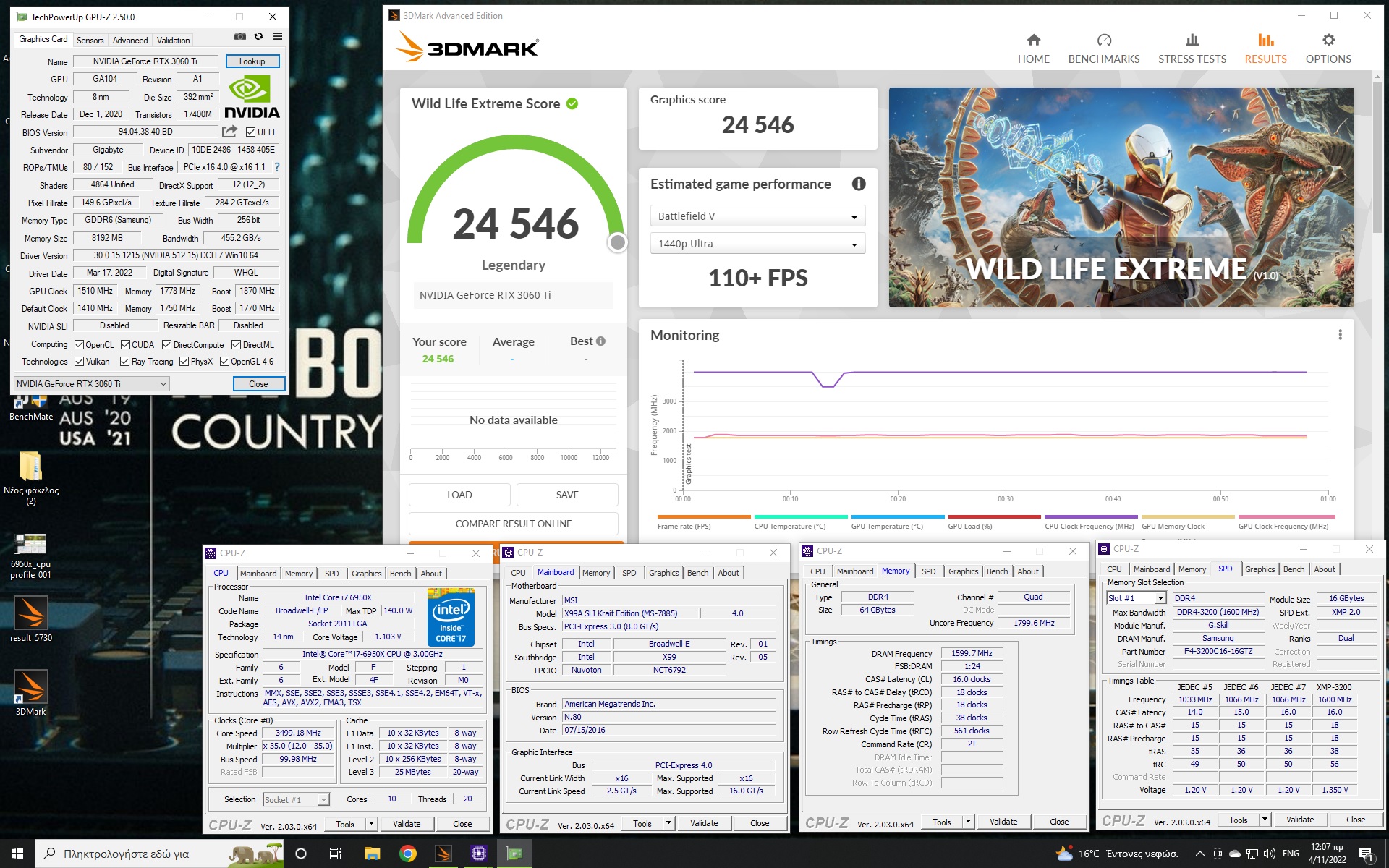Open the result_5730 desktop file icon
The height and width of the screenshot is (868, 1389).
point(30,612)
